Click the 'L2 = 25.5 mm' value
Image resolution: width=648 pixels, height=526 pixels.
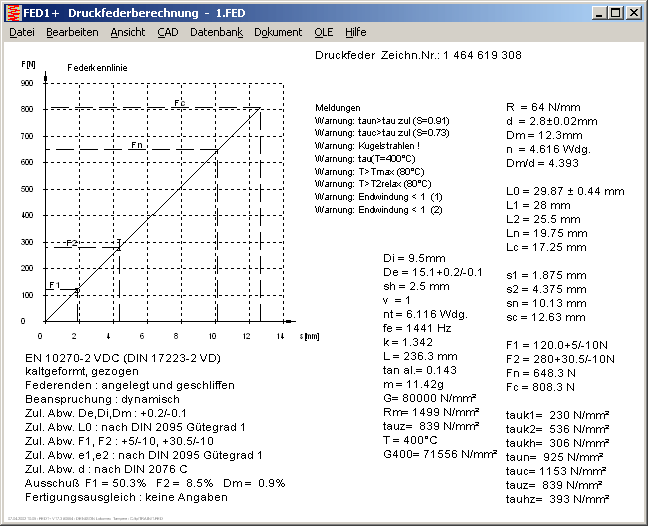(543, 219)
